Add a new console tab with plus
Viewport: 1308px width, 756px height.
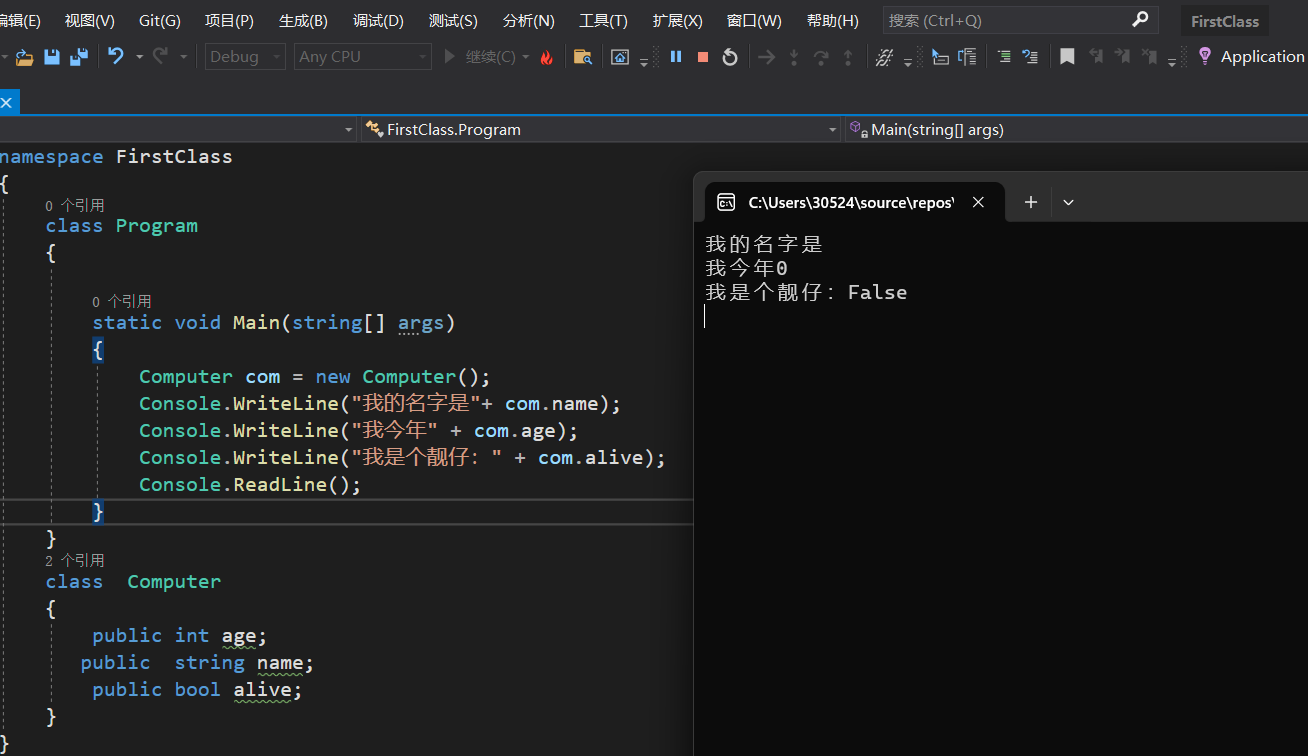(1031, 202)
